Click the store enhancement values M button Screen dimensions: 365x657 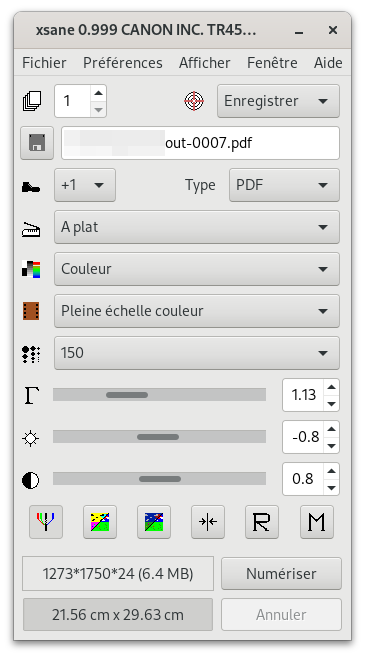tap(317, 522)
